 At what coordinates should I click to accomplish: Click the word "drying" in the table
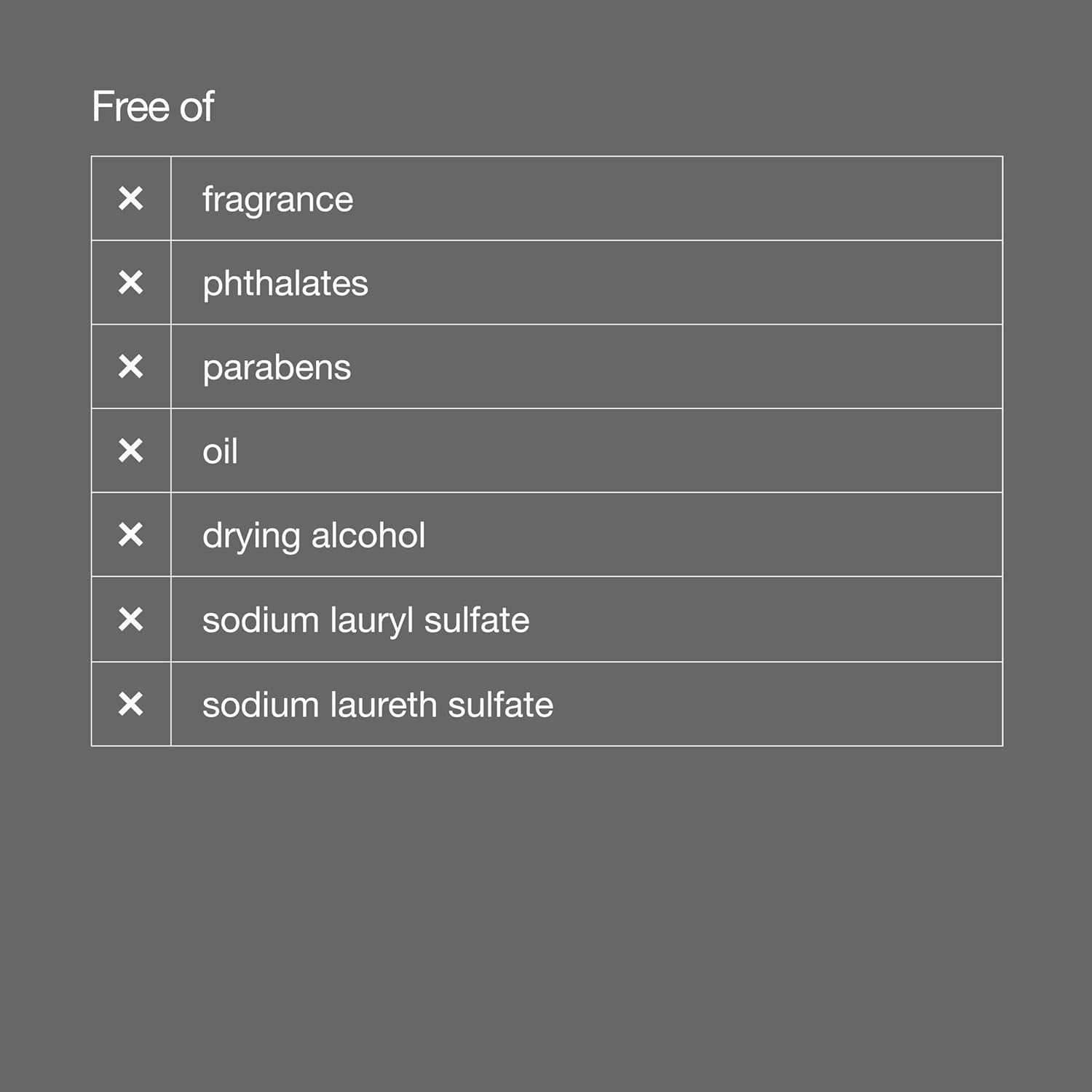point(251,537)
